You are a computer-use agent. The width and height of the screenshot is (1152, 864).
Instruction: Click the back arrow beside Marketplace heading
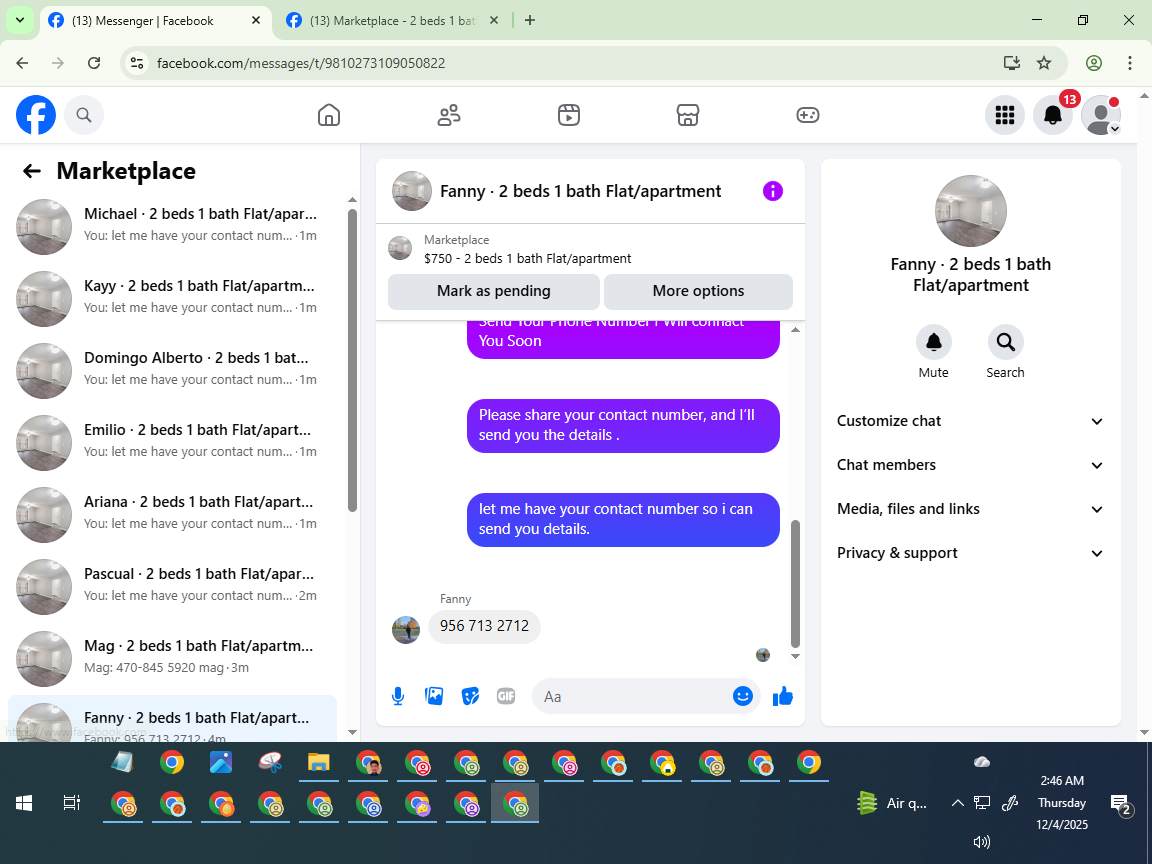click(x=32, y=171)
